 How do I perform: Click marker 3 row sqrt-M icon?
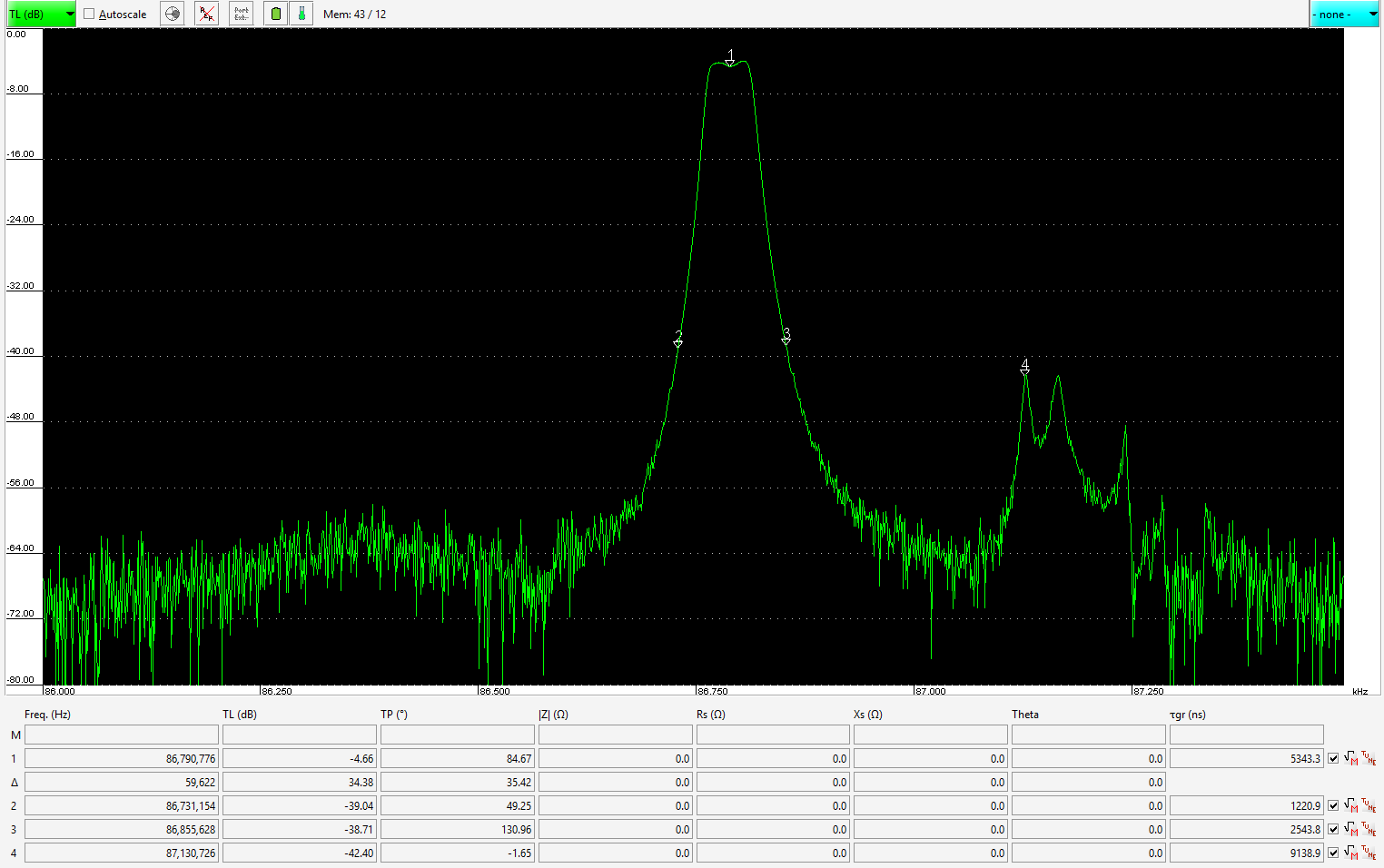tap(1350, 829)
